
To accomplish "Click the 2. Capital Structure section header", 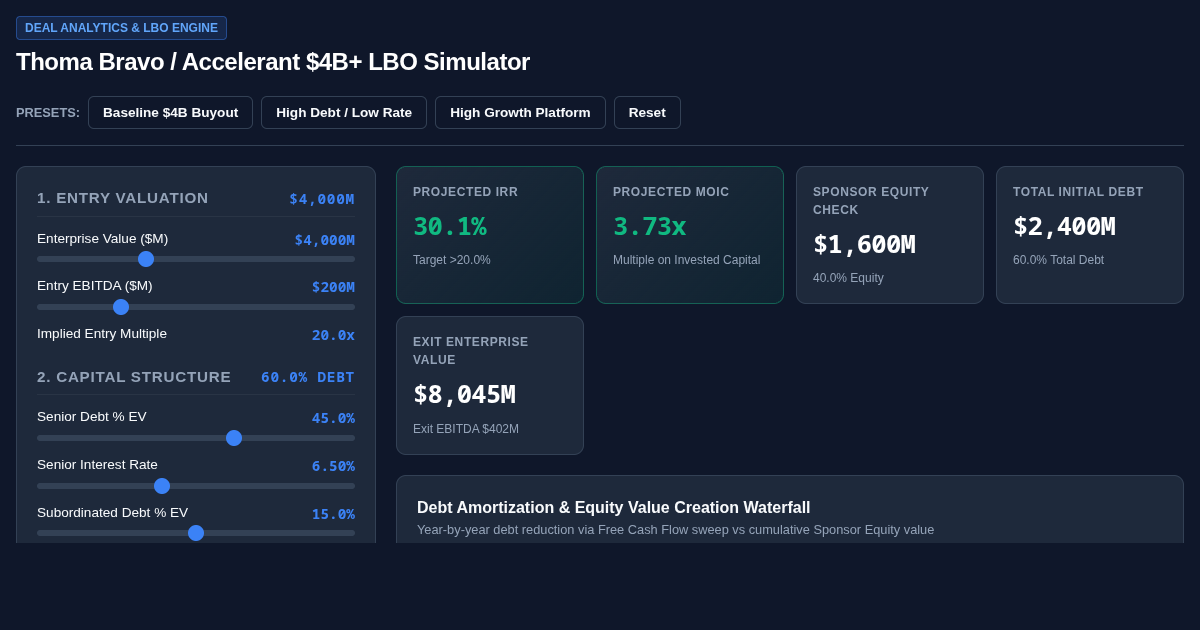I will [134, 377].
